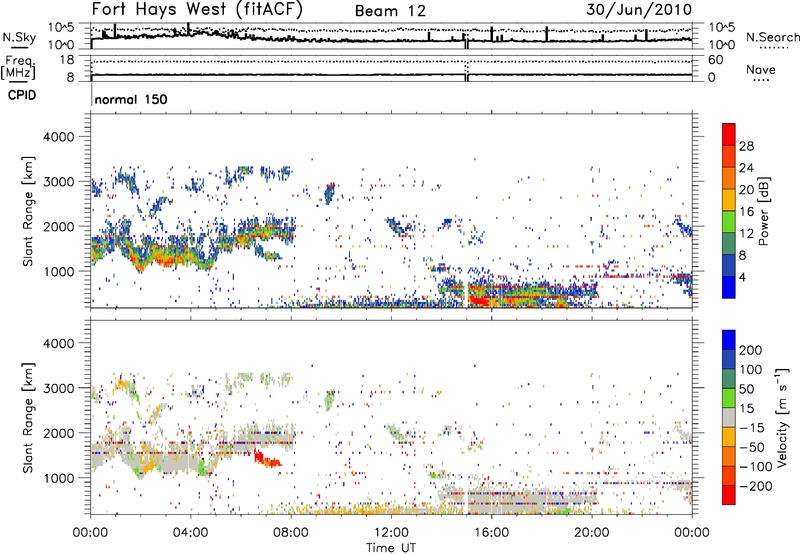Select the '12:00' time tick label
The image size is (800, 554).
click(x=391, y=533)
